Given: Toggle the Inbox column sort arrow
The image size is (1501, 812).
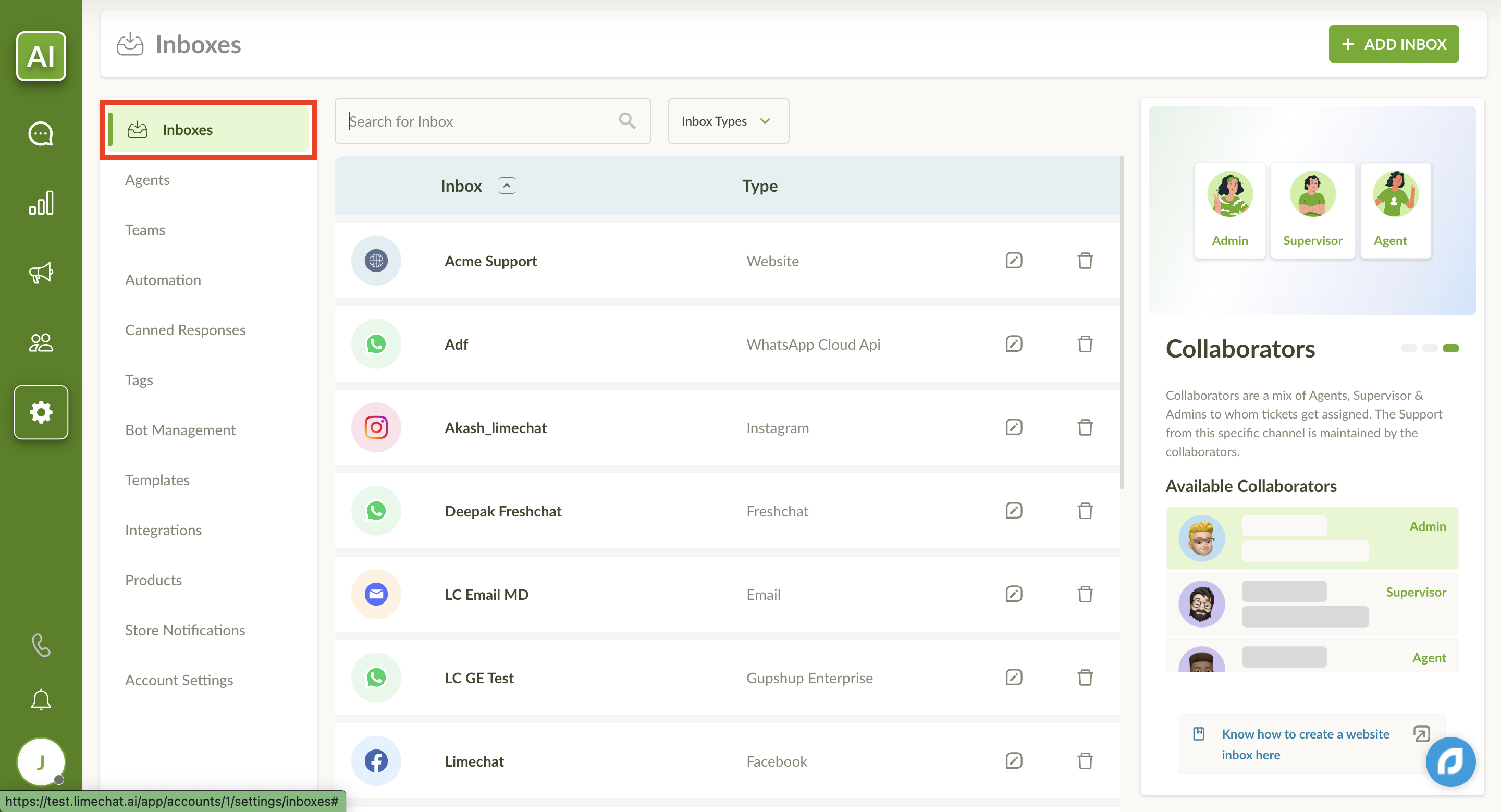Looking at the screenshot, I should [x=507, y=186].
